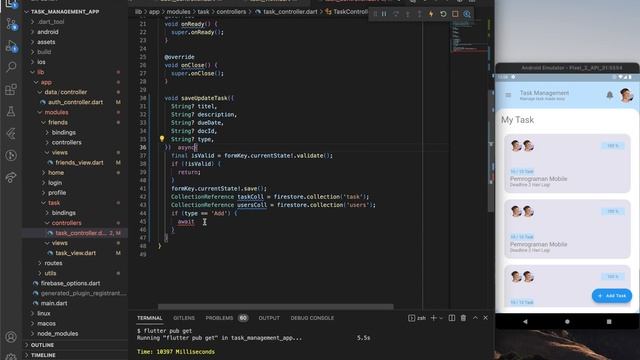Kill terminal with trash icon
The image size is (640, 360).
pyautogui.click(x=463, y=318)
